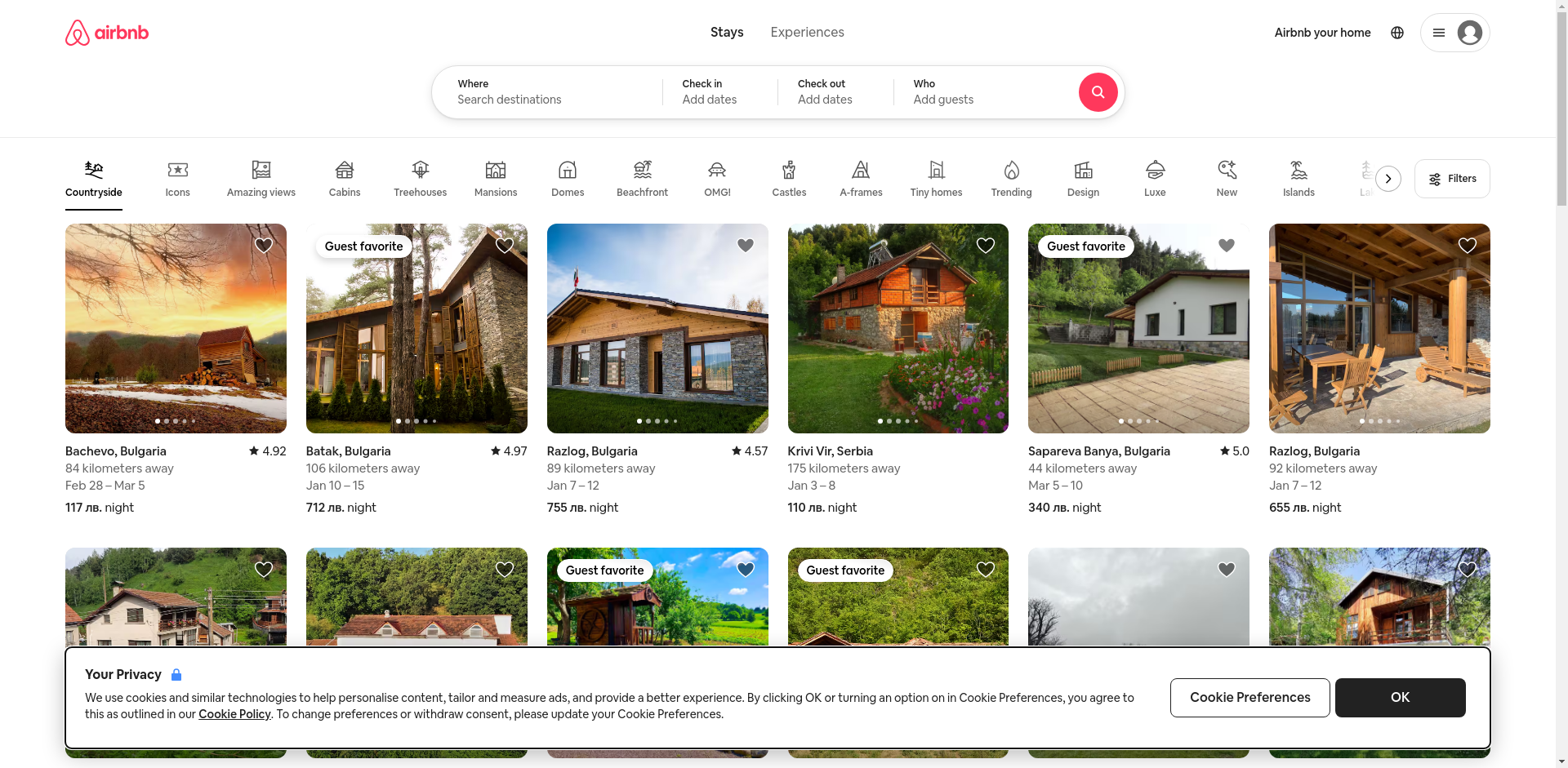This screenshot has height=768, width=1568.
Task: Click the red search magnifier button
Action: pos(1098,92)
